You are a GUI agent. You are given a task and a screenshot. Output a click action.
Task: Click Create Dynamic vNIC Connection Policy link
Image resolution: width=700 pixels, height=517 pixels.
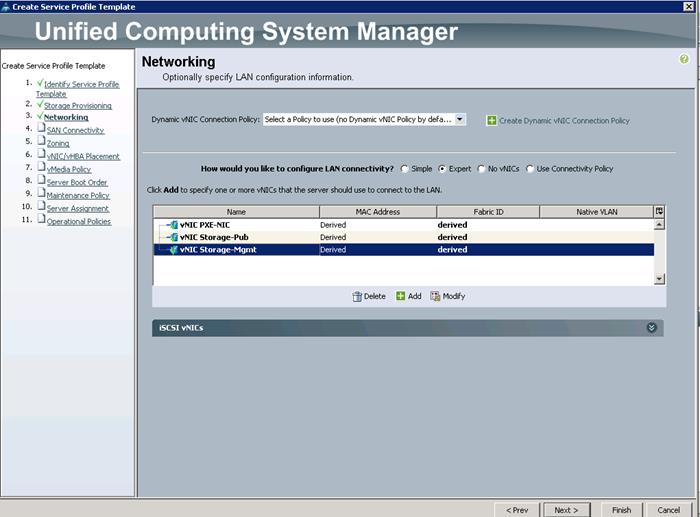point(564,121)
